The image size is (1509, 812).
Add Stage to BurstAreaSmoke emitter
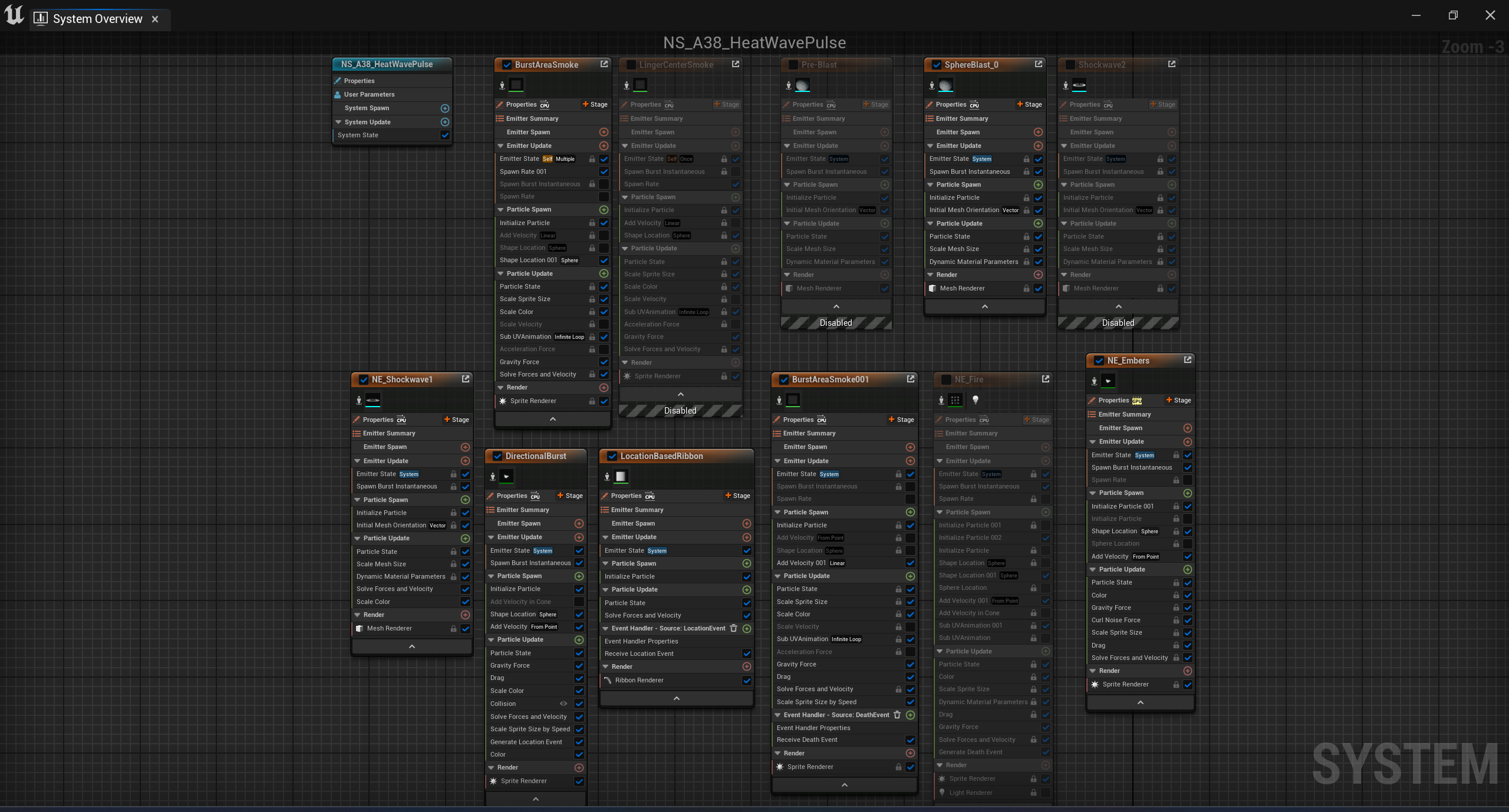pyautogui.click(x=595, y=104)
